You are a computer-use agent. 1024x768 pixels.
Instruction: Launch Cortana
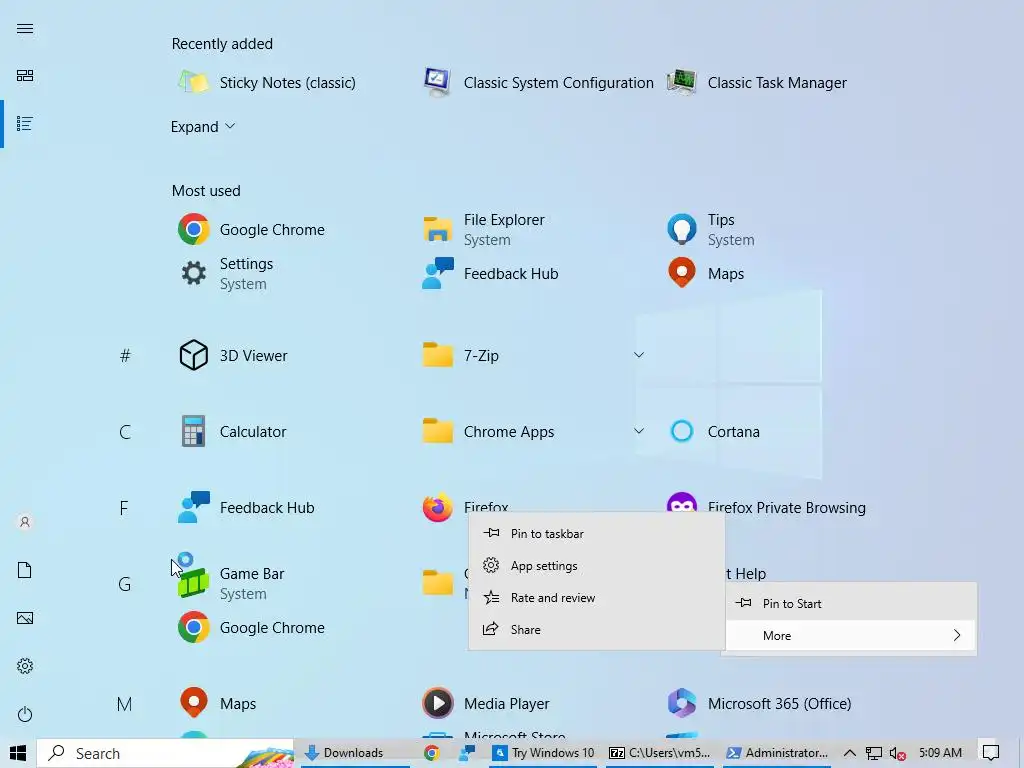coord(713,432)
